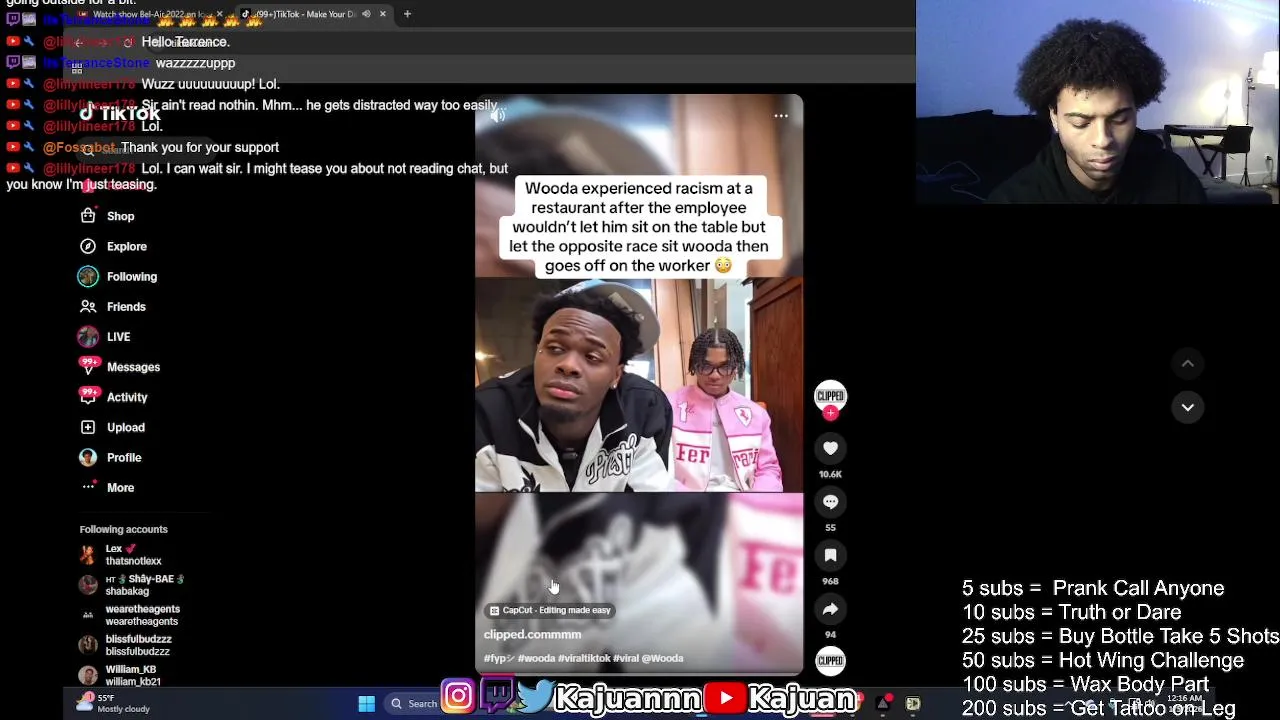Reload the page with refresh icon
Viewport: 1280px width, 720px height.
click(126, 43)
